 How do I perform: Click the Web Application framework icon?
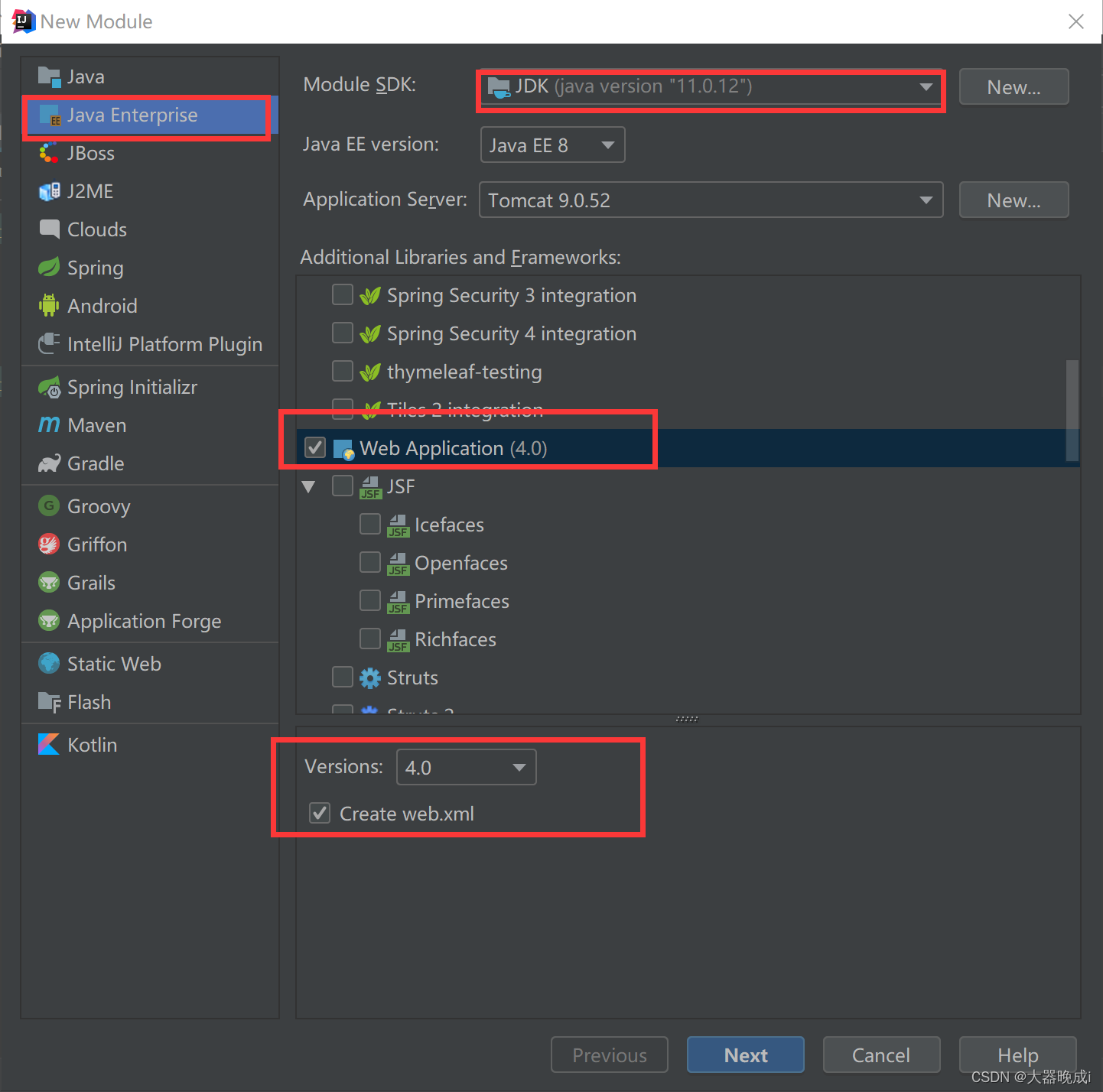(344, 449)
